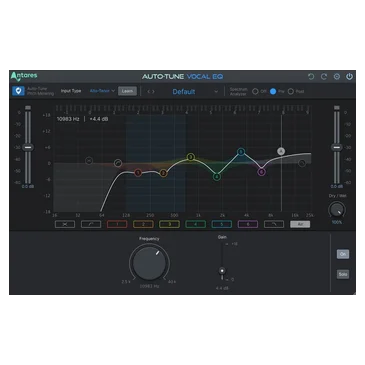
Task: Select the notch filter band button
Action: click(x=65, y=224)
